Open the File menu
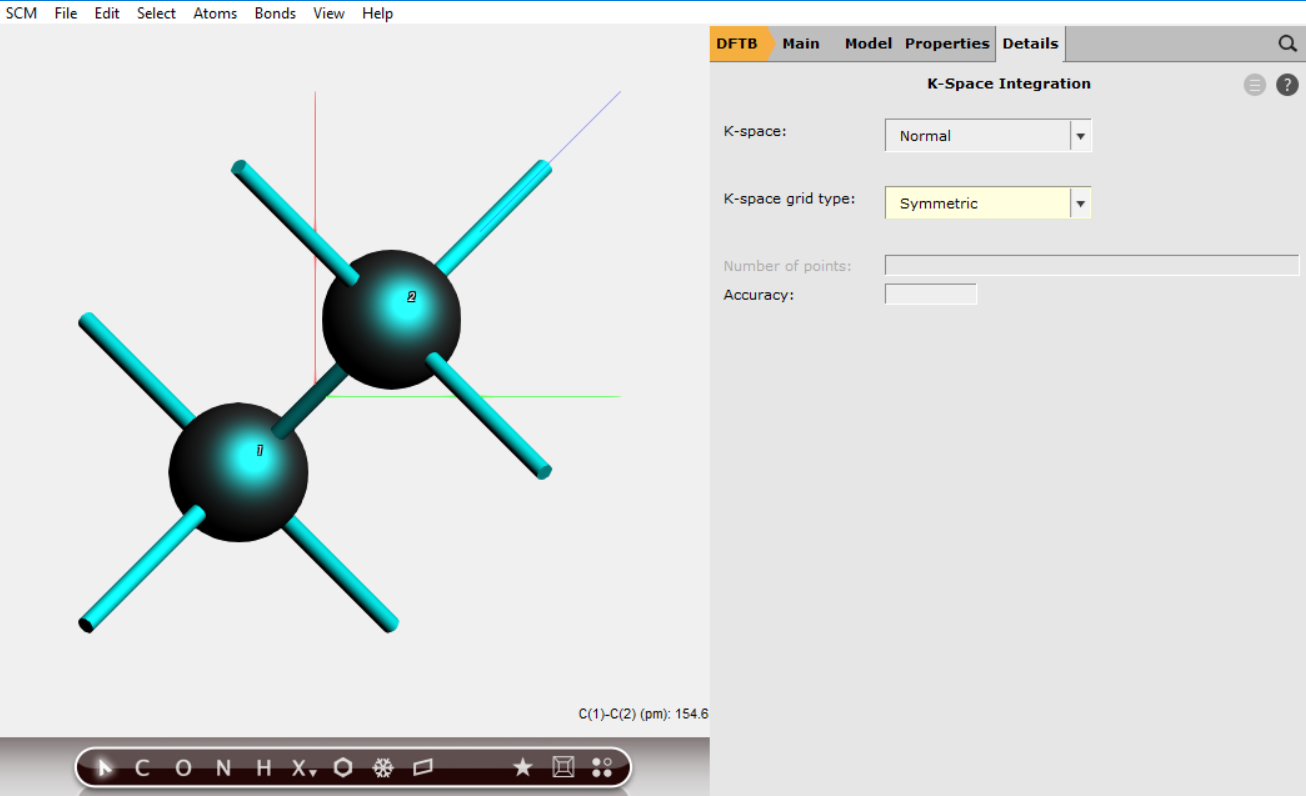The height and width of the screenshot is (796, 1306). (66, 13)
